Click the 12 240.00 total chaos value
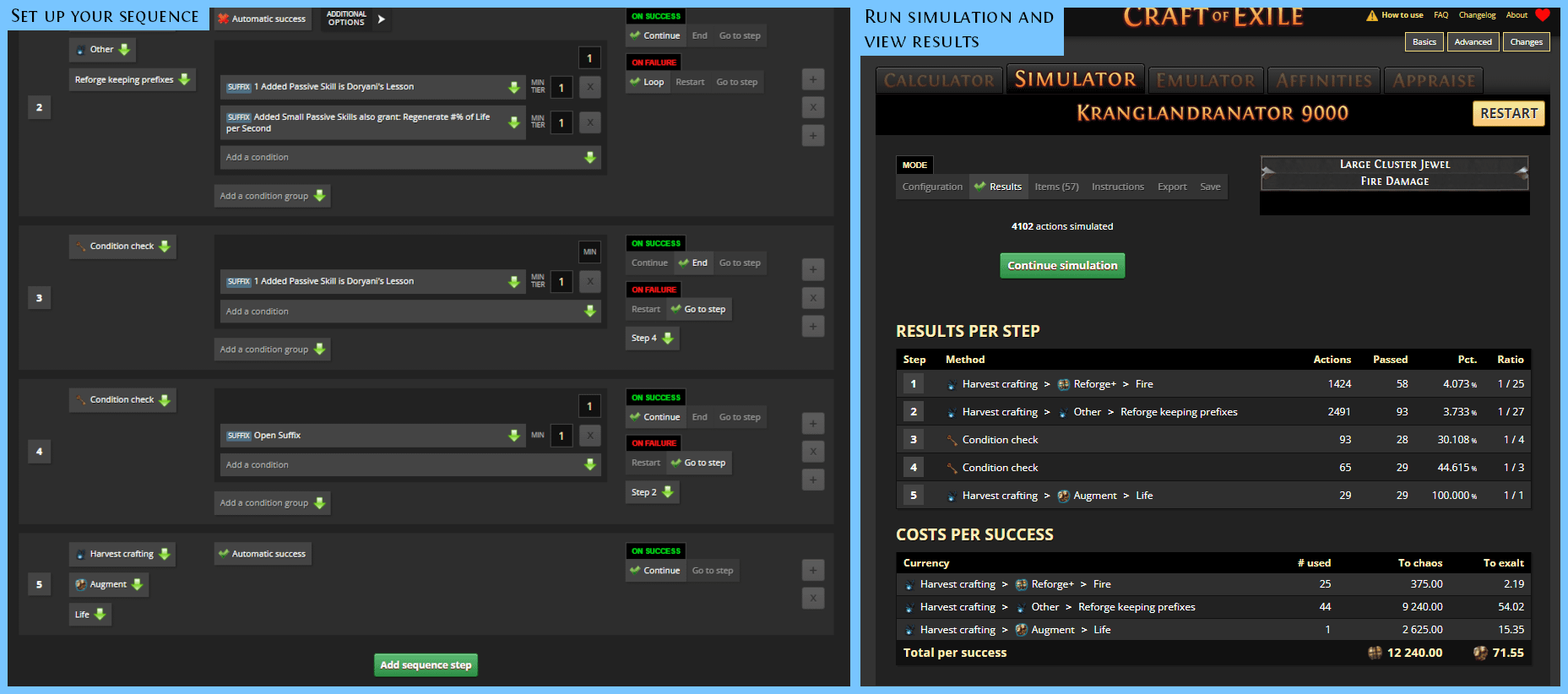This screenshot has width=1568, height=694. click(1414, 653)
